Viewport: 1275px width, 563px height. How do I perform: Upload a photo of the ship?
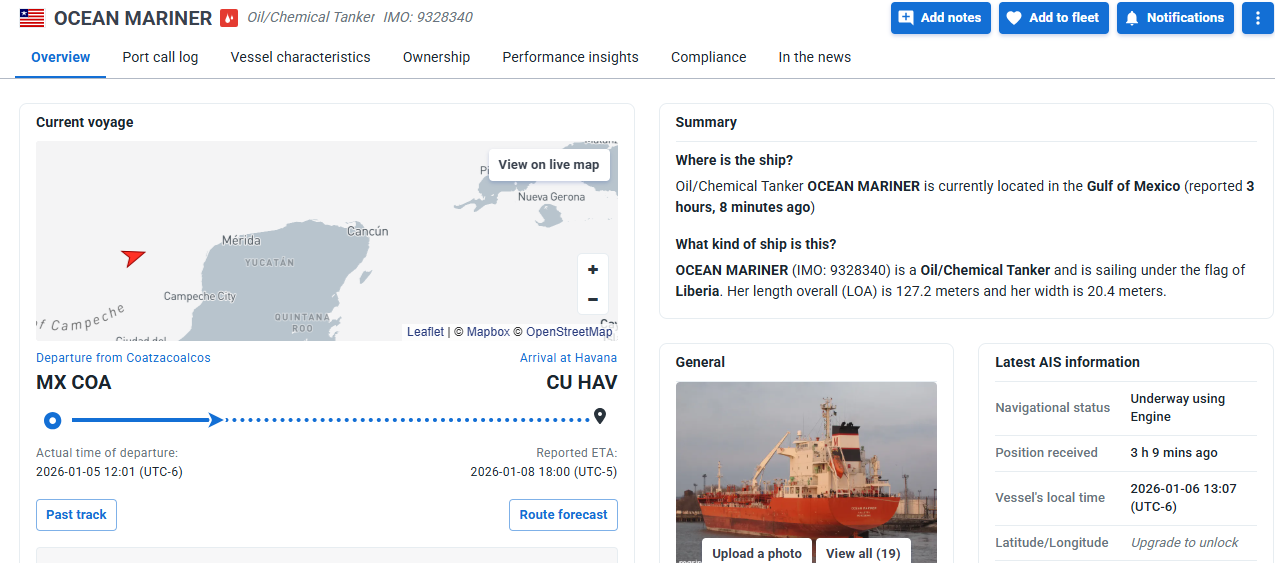(x=757, y=553)
